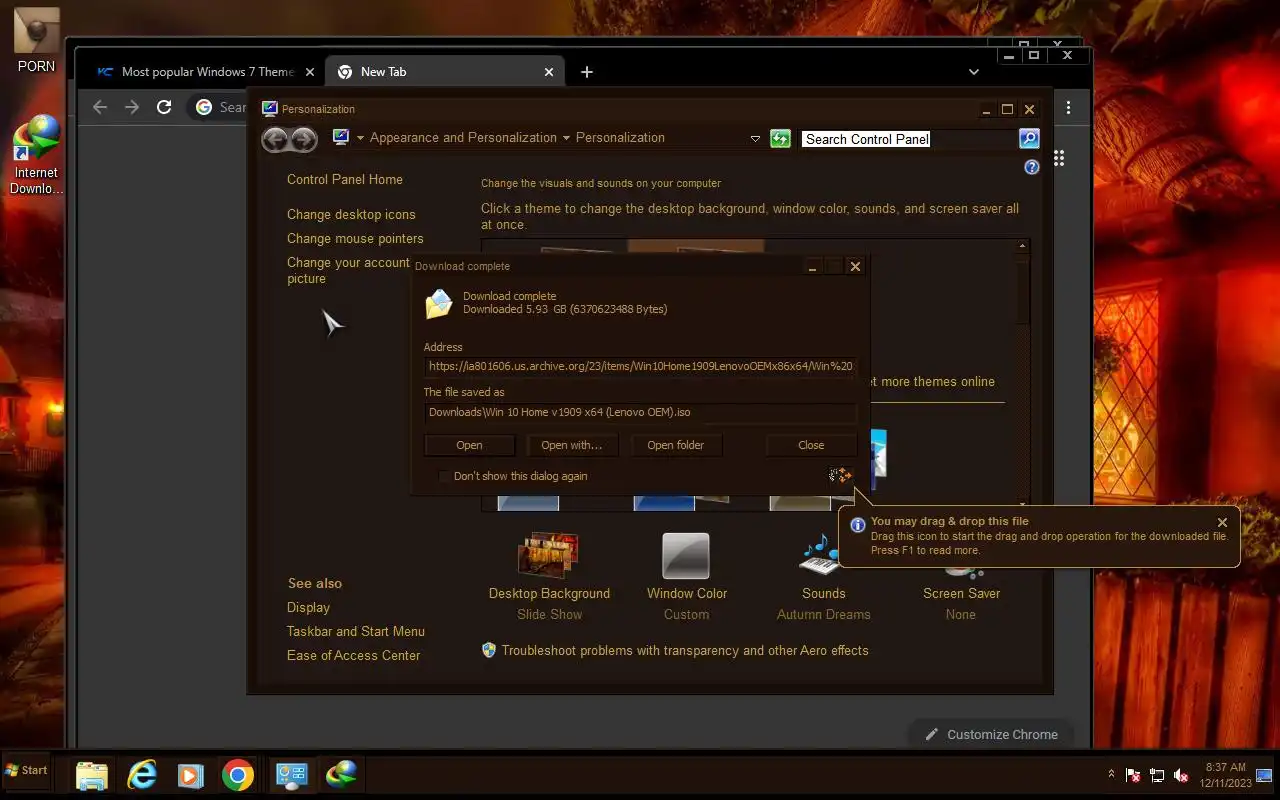Open Internet Download Manager desktop shortcut
The image size is (1280, 800).
pyautogui.click(x=36, y=155)
